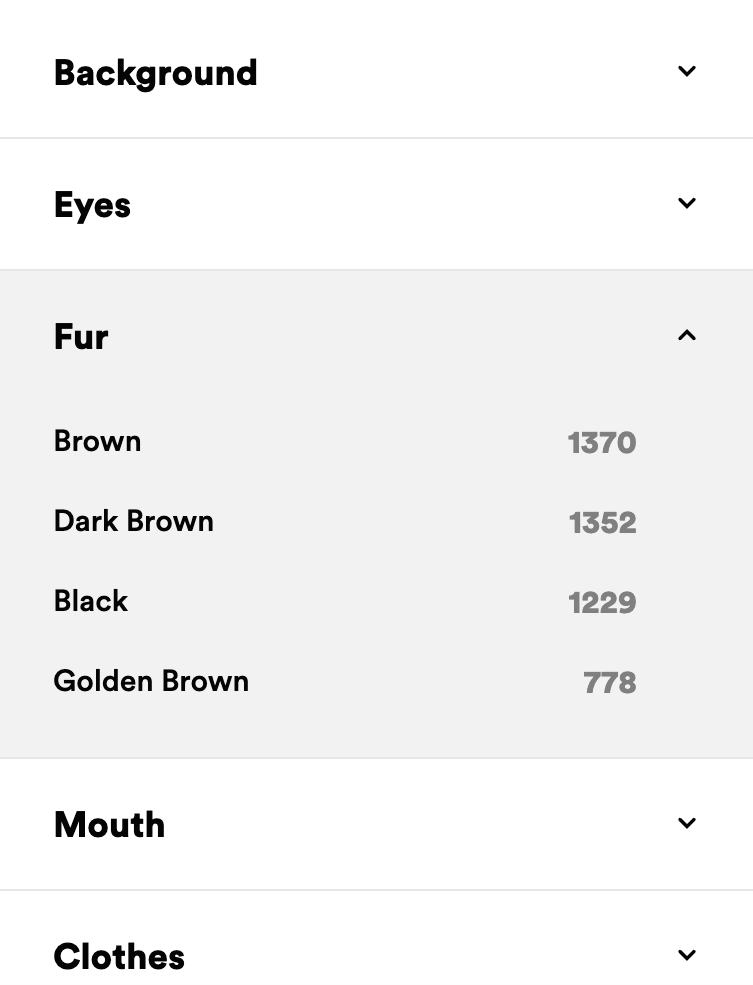
Task: Click the Clothes section header text
Action: click(119, 956)
